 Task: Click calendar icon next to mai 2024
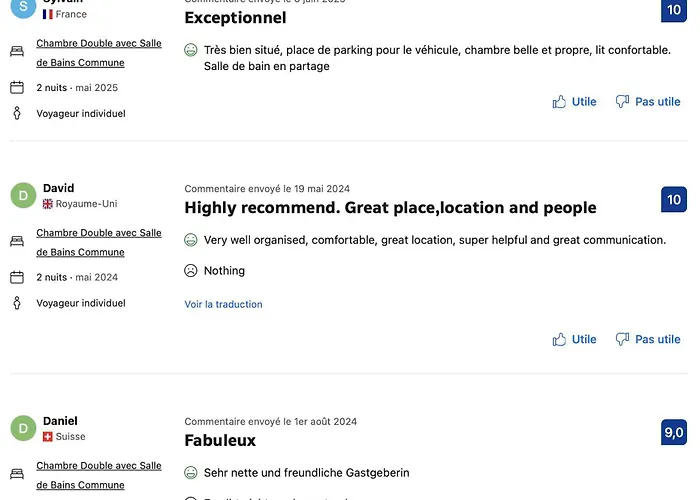(x=17, y=277)
